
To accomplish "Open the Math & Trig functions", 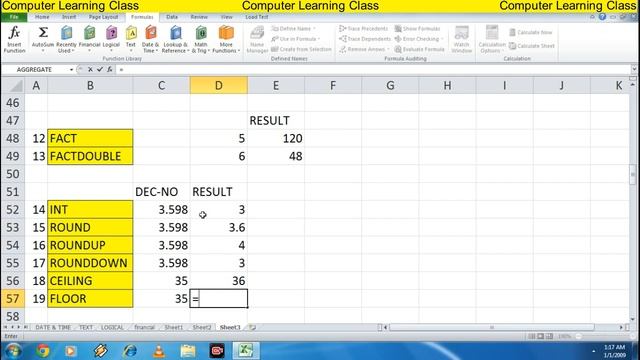I will pos(201,39).
